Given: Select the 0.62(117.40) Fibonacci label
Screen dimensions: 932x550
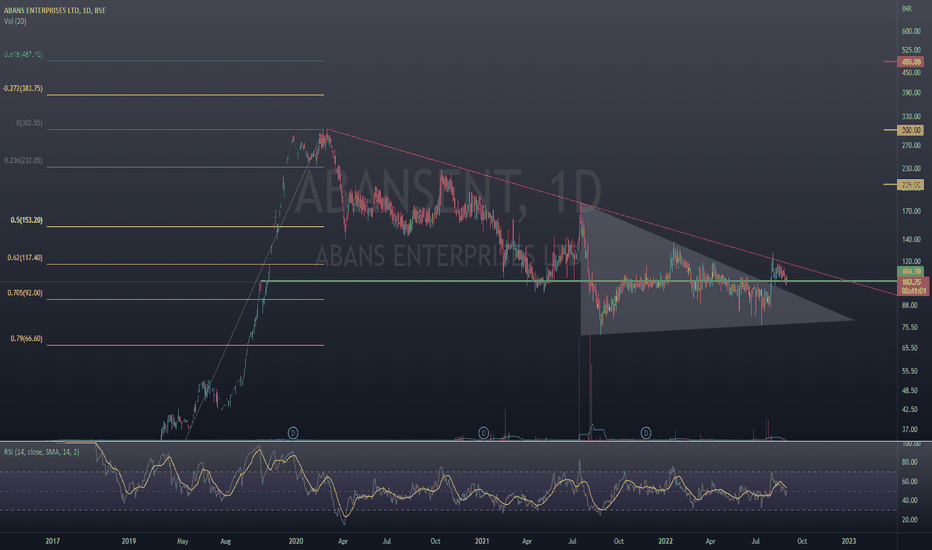Looking at the screenshot, I should click(25, 257).
